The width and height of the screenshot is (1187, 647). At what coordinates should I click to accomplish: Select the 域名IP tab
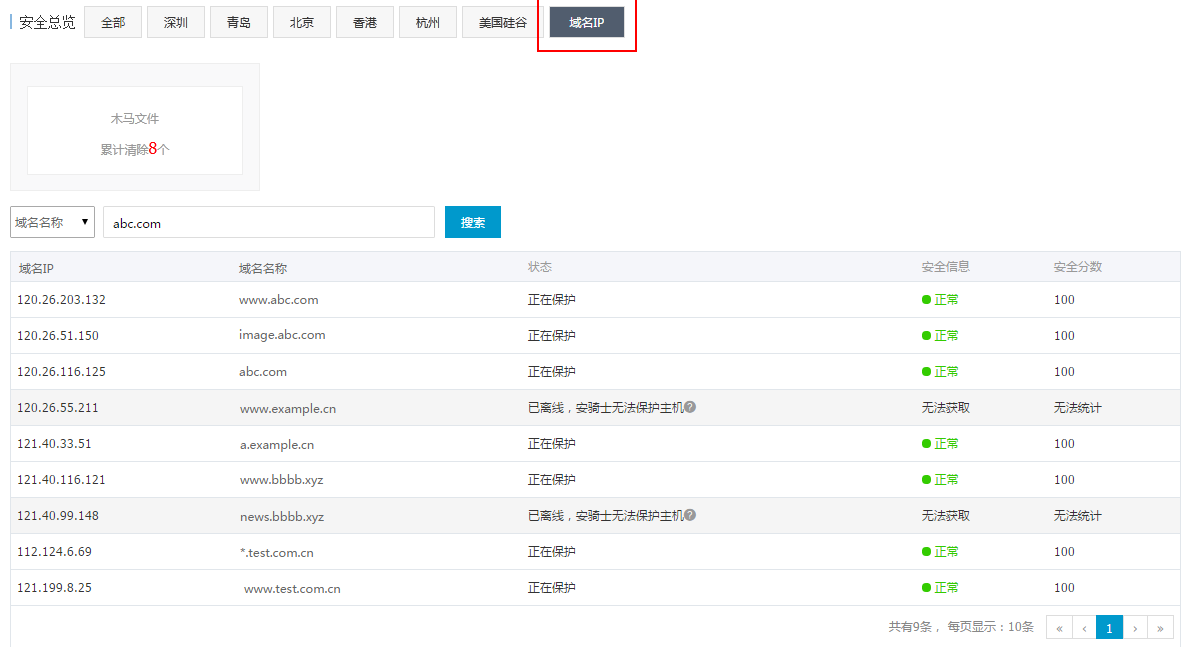tap(587, 22)
